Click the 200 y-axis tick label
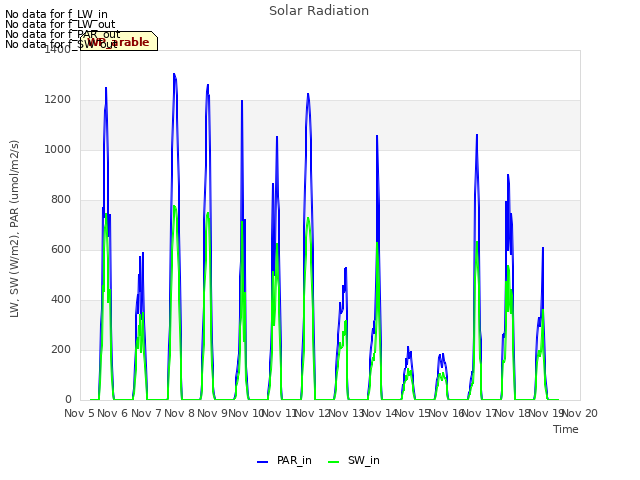Screen dimensions: 640x480 (x=61, y=350)
